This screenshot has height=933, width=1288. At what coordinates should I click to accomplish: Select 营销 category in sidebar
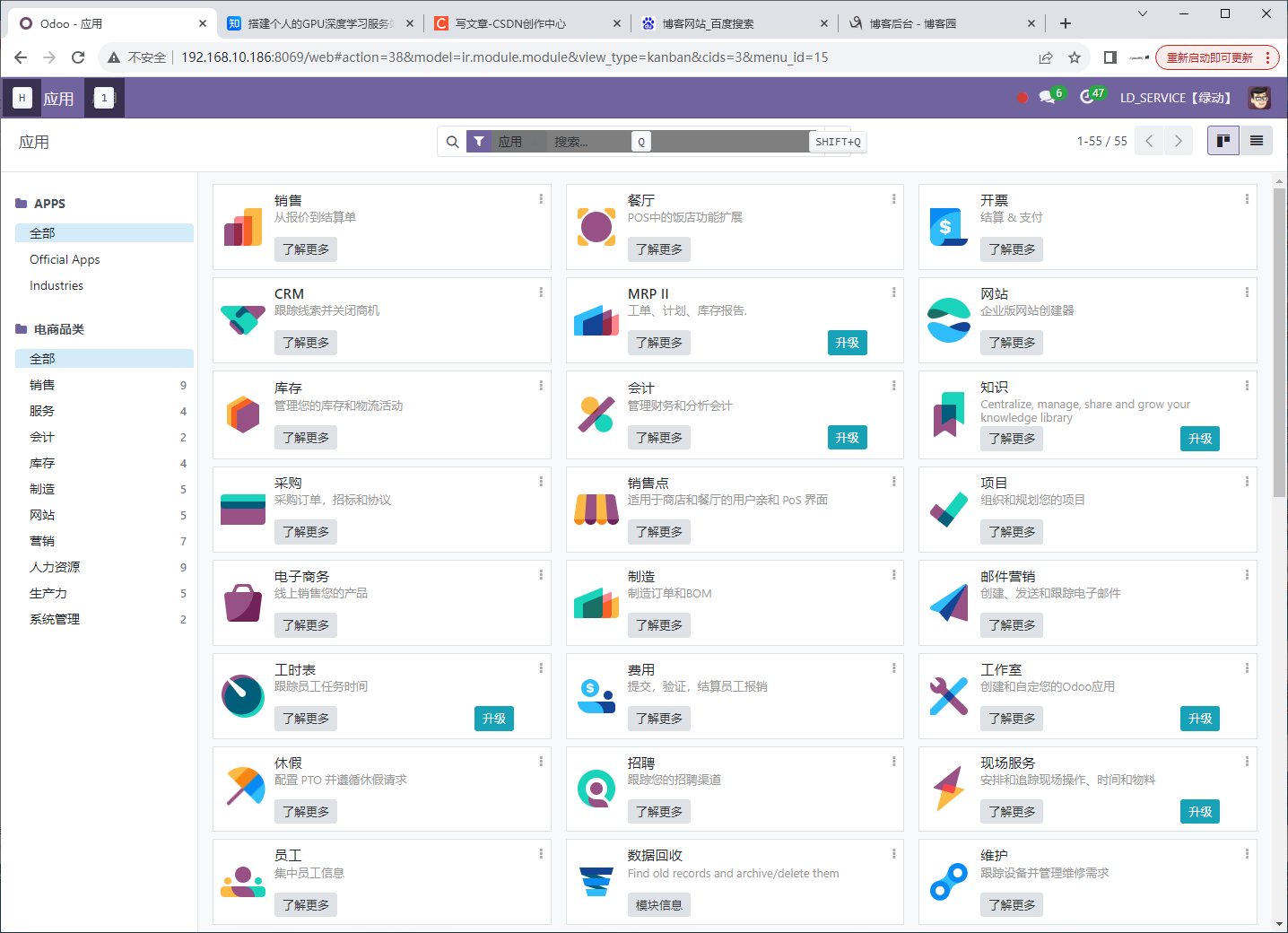coord(104,541)
